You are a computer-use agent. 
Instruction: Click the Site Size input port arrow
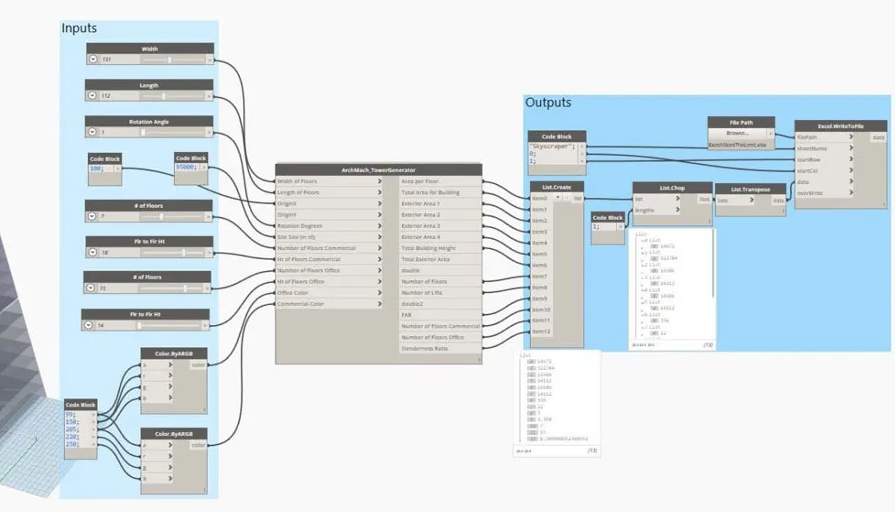(380, 237)
